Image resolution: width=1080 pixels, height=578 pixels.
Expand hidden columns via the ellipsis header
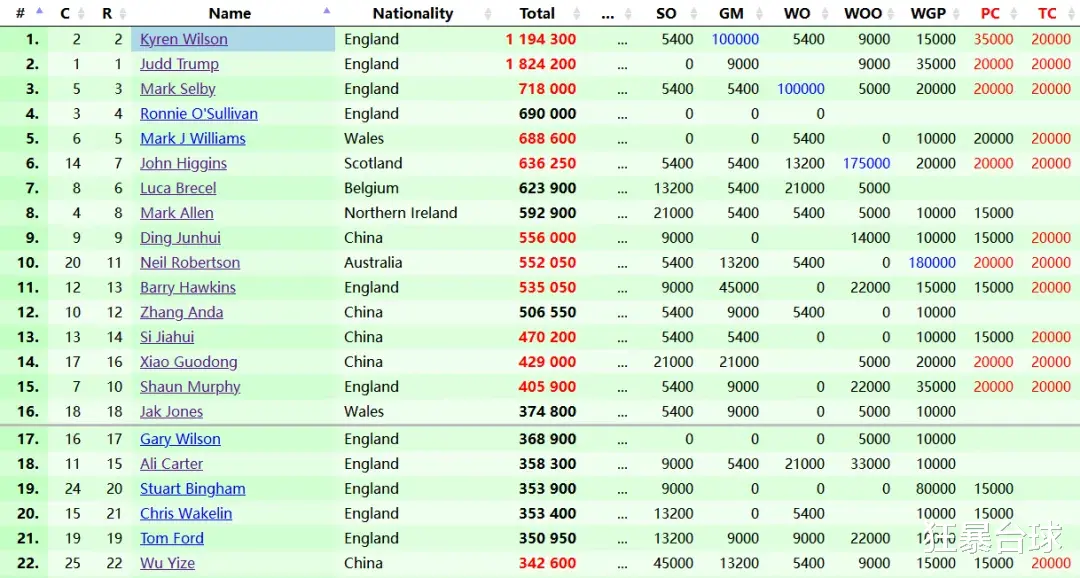[x=608, y=14]
